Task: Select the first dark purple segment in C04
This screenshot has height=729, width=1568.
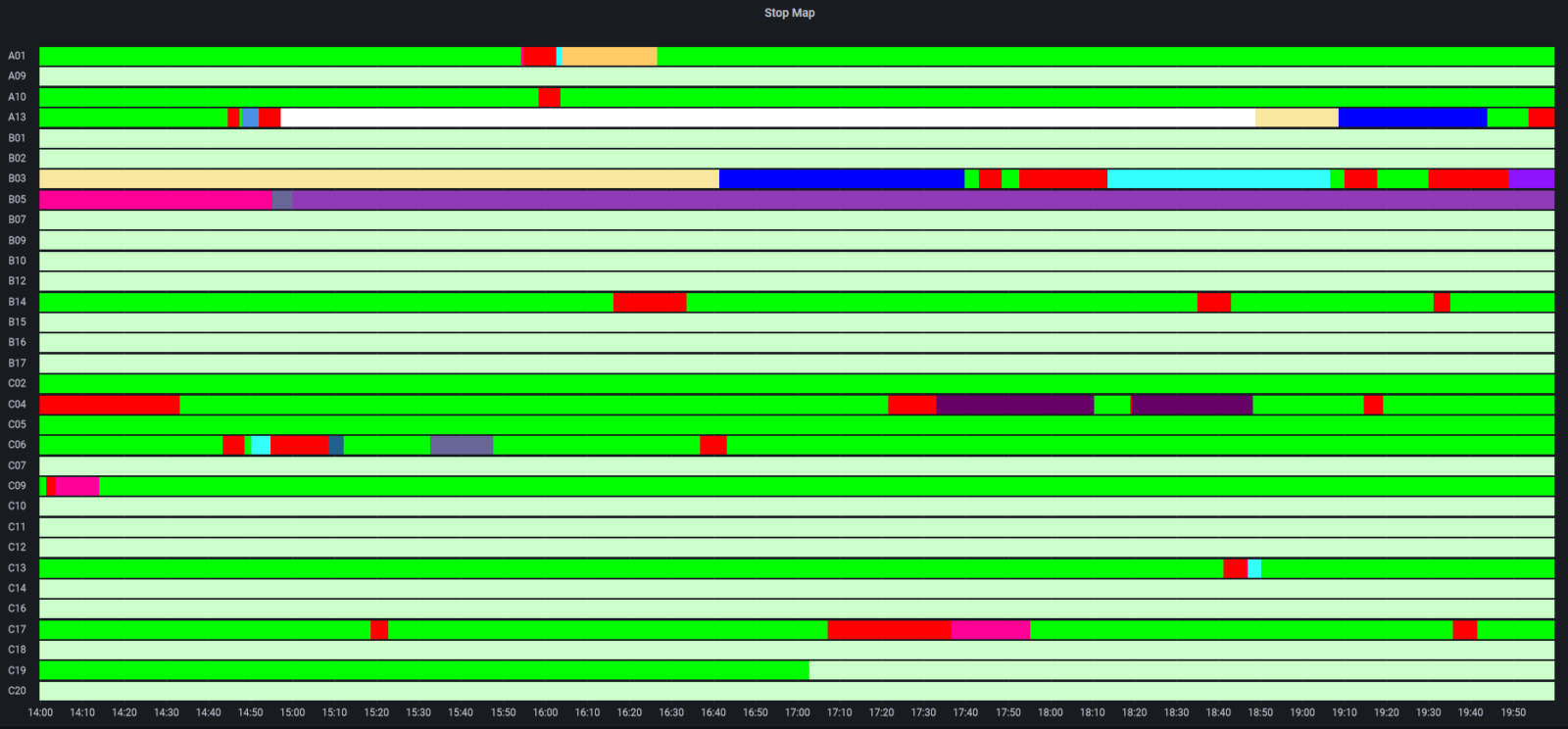Action: 1014,405
